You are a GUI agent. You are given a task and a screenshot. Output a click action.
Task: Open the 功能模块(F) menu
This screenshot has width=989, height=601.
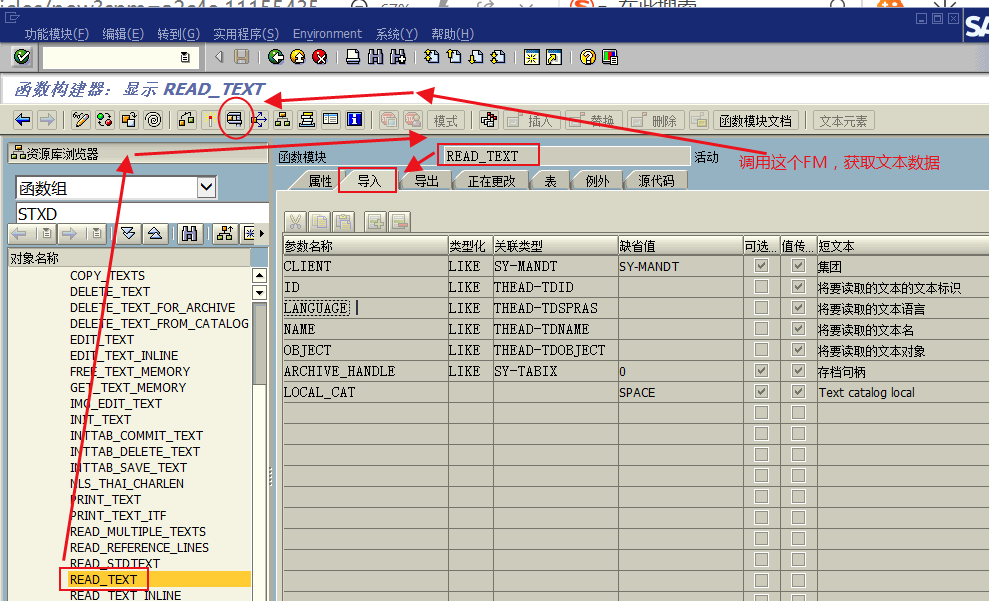click(57, 34)
